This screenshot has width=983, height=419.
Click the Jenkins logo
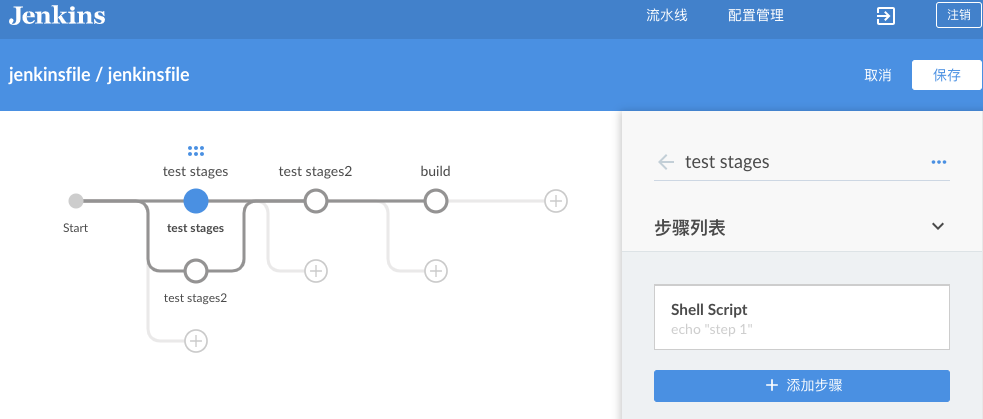tap(57, 16)
